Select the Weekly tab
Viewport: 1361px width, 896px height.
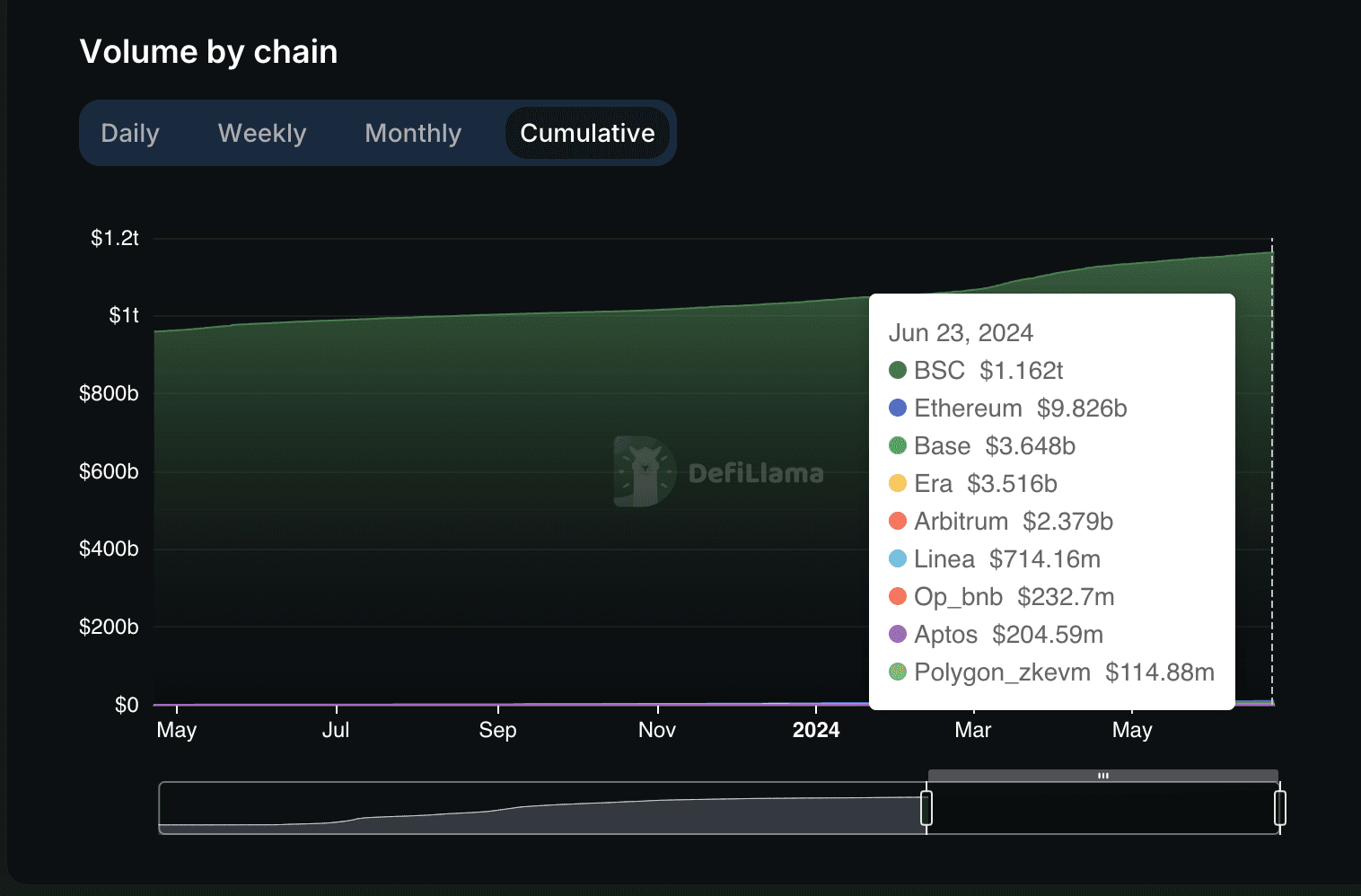(x=262, y=133)
